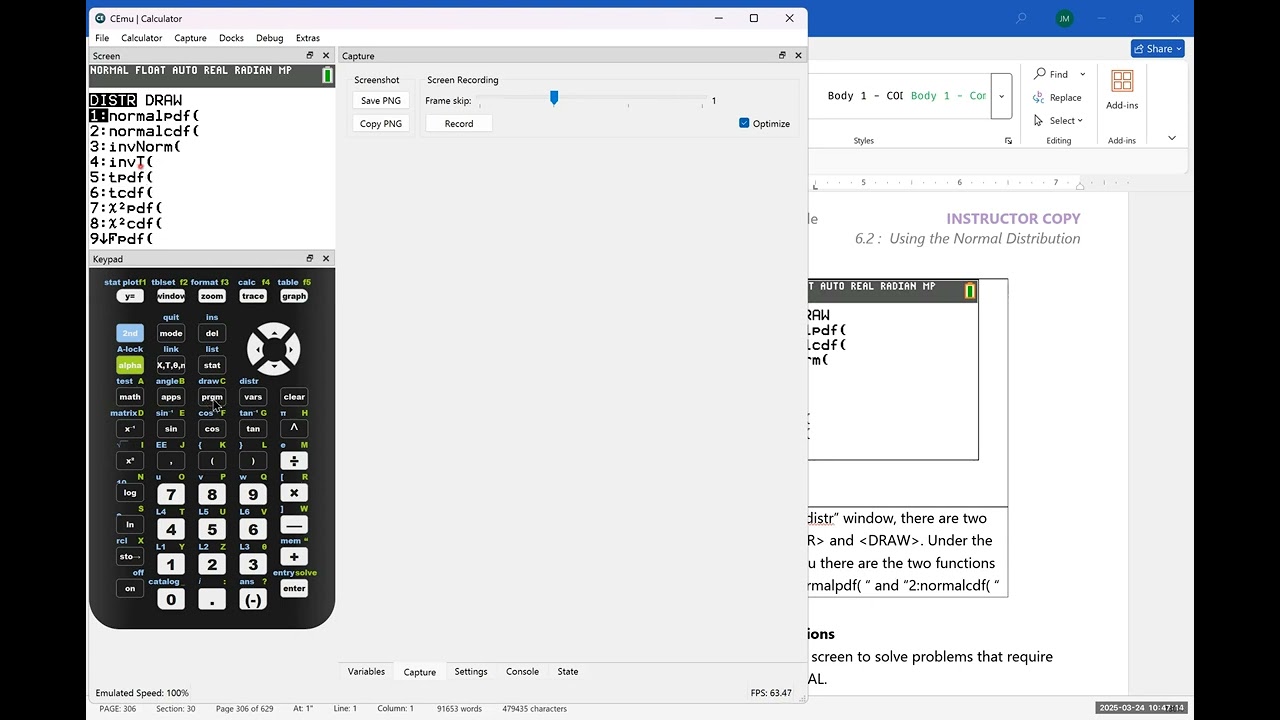Screen dimensions: 1280x720
Task: Click the JM account avatar in Word
Action: point(1064,19)
